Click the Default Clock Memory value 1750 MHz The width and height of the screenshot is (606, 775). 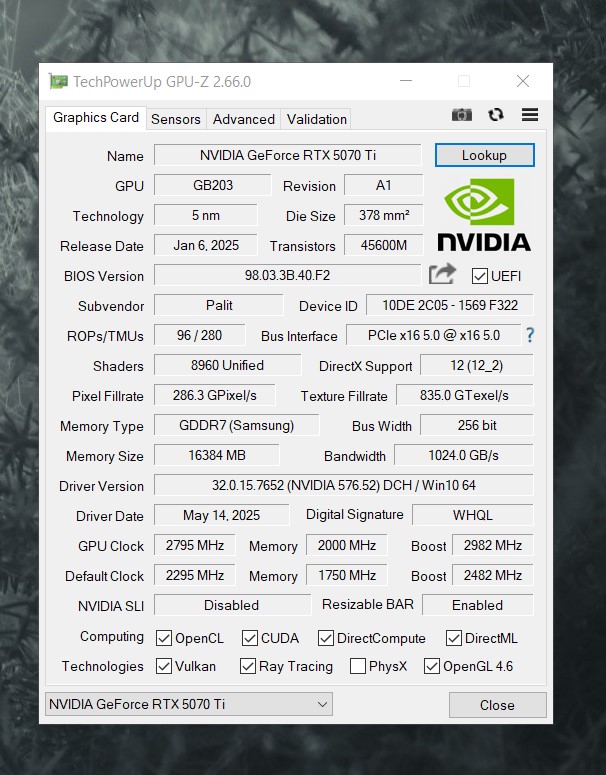346,576
